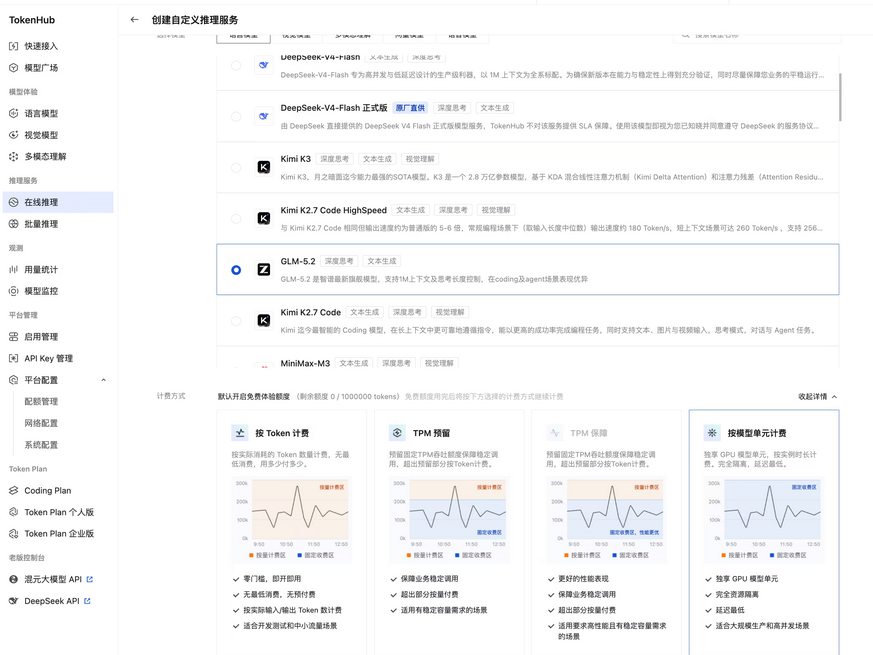Screen dimensions: 873x655
Task: Click the Kimi K2.7 Code HighSpeed logo
Action: coord(264,218)
